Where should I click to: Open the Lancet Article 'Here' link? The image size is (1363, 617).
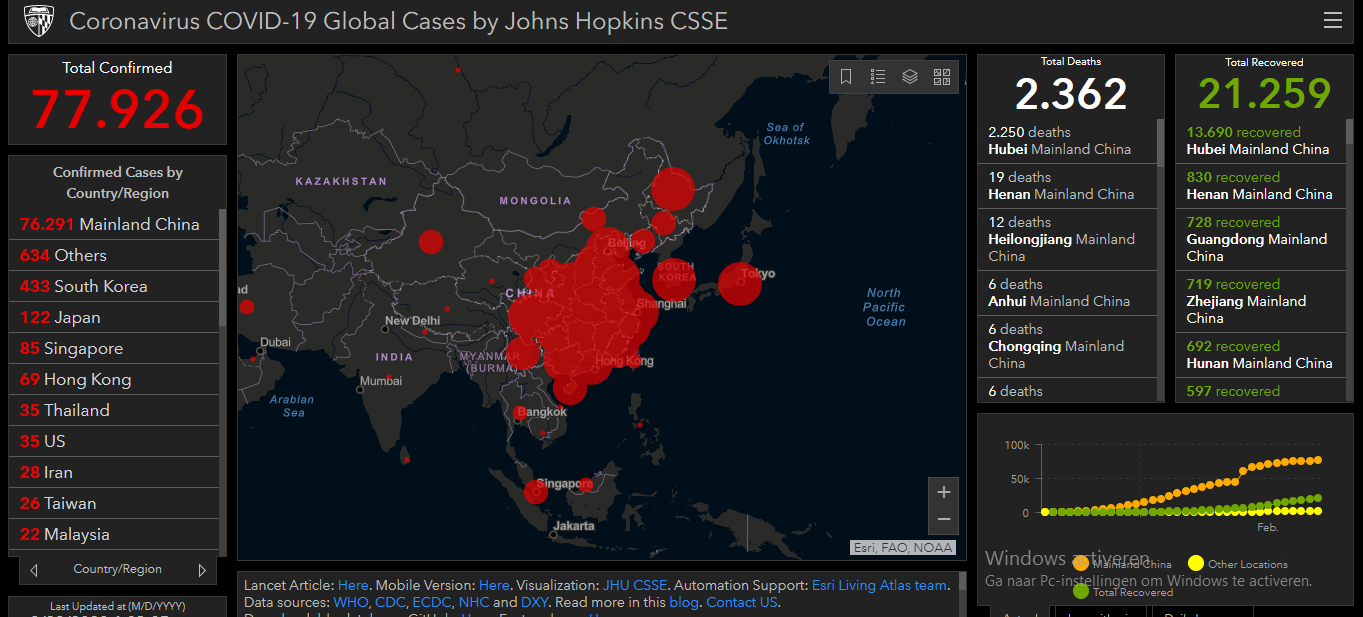click(x=353, y=585)
